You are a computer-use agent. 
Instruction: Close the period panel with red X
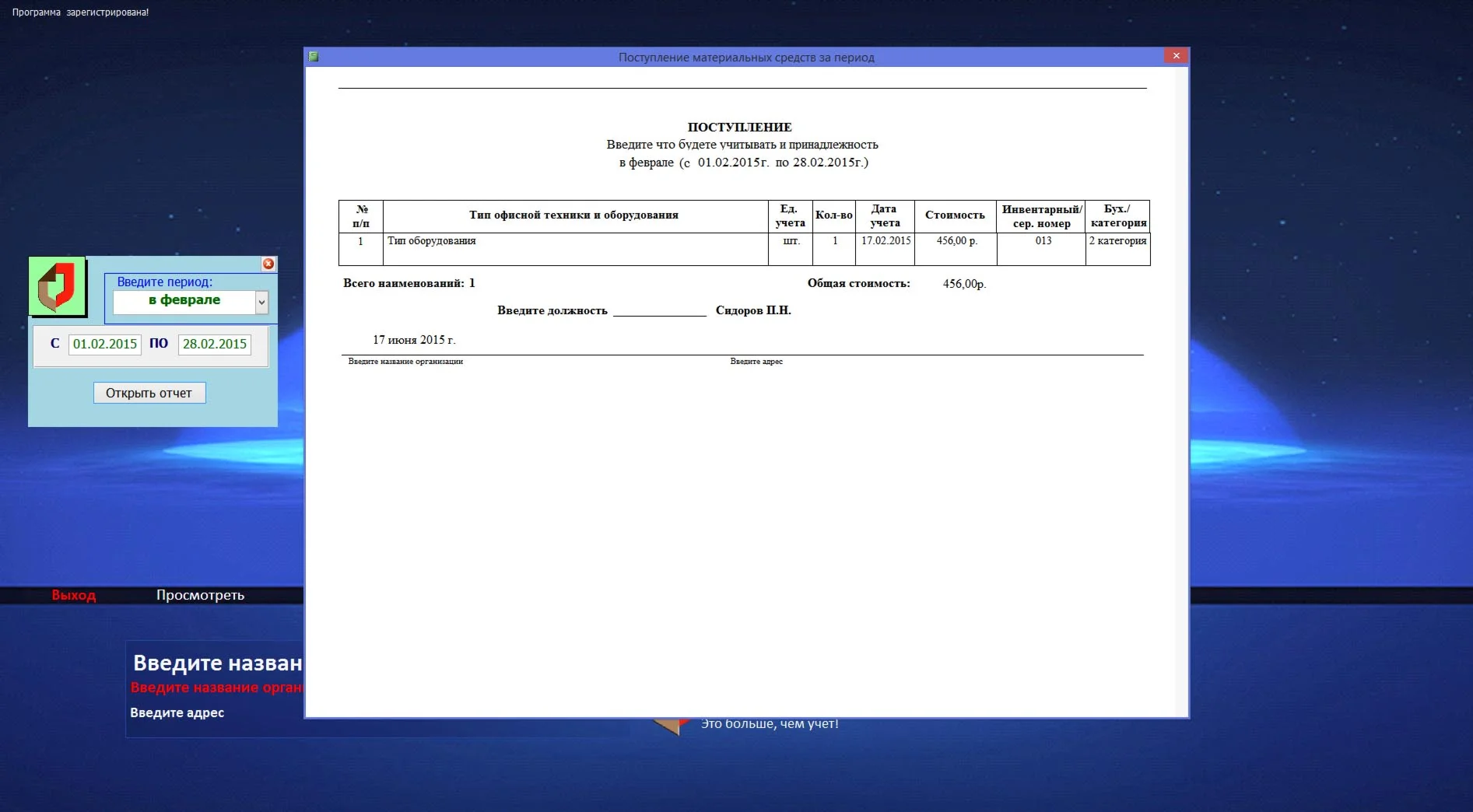268,264
